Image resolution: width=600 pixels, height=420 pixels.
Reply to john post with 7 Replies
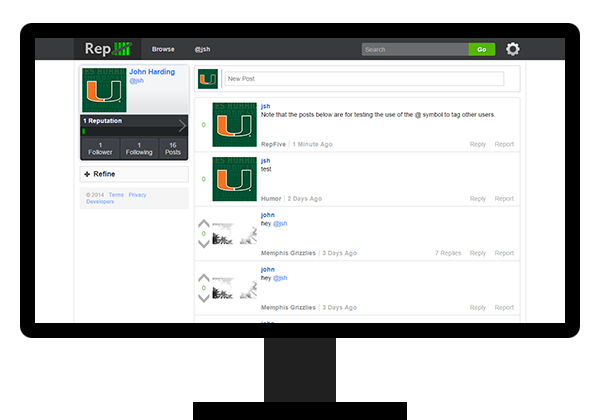[x=478, y=253]
